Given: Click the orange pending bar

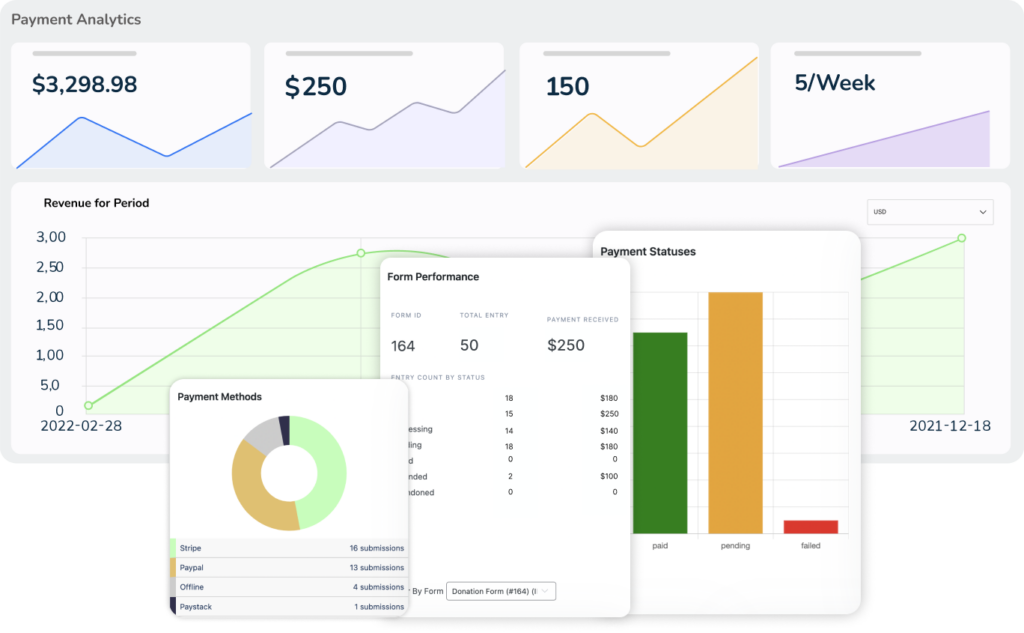Looking at the screenshot, I should tap(735, 412).
